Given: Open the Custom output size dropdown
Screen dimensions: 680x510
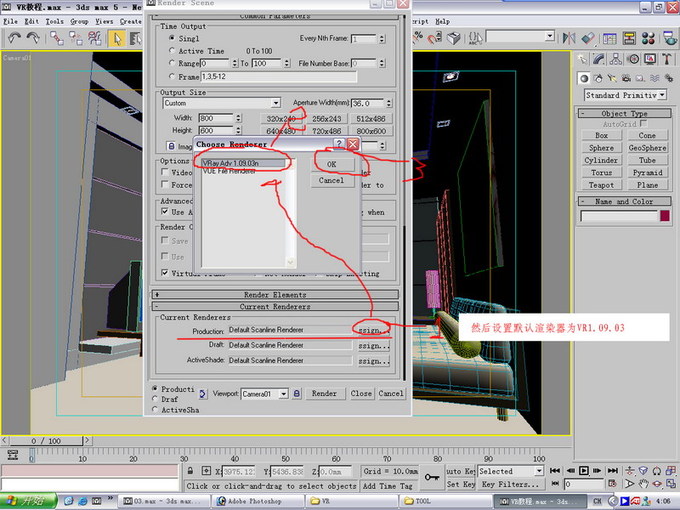Looking at the screenshot, I should [221, 103].
